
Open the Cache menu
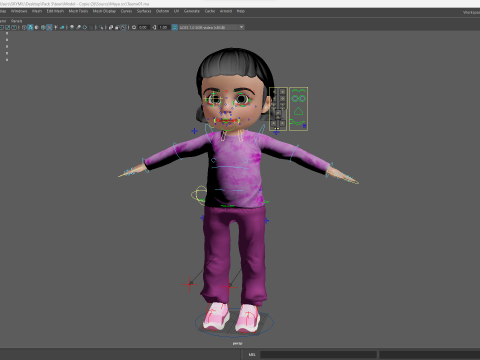point(210,11)
